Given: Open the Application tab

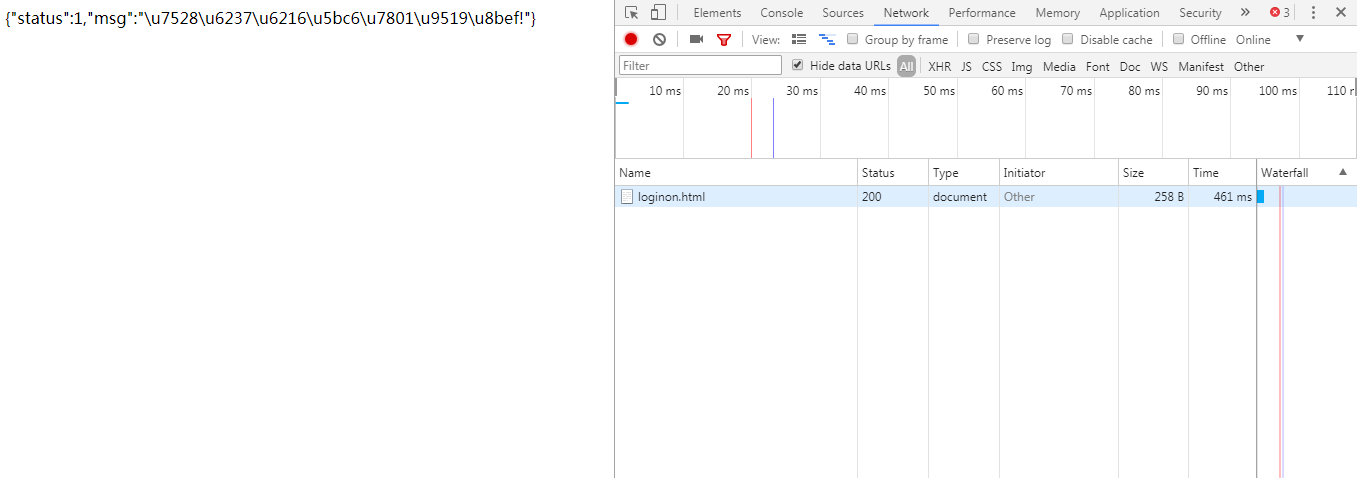Looking at the screenshot, I should click(x=1129, y=13).
